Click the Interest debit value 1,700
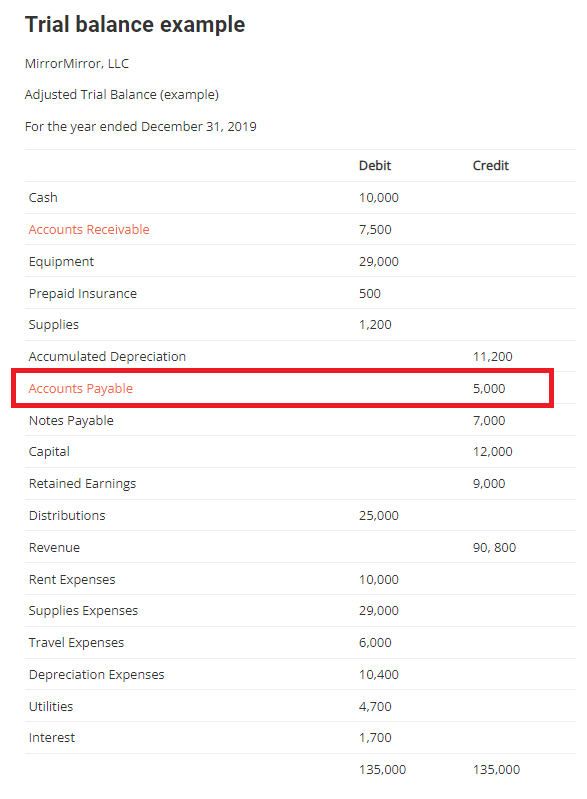The height and width of the screenshot is (799, 587). tap(375, 738)
